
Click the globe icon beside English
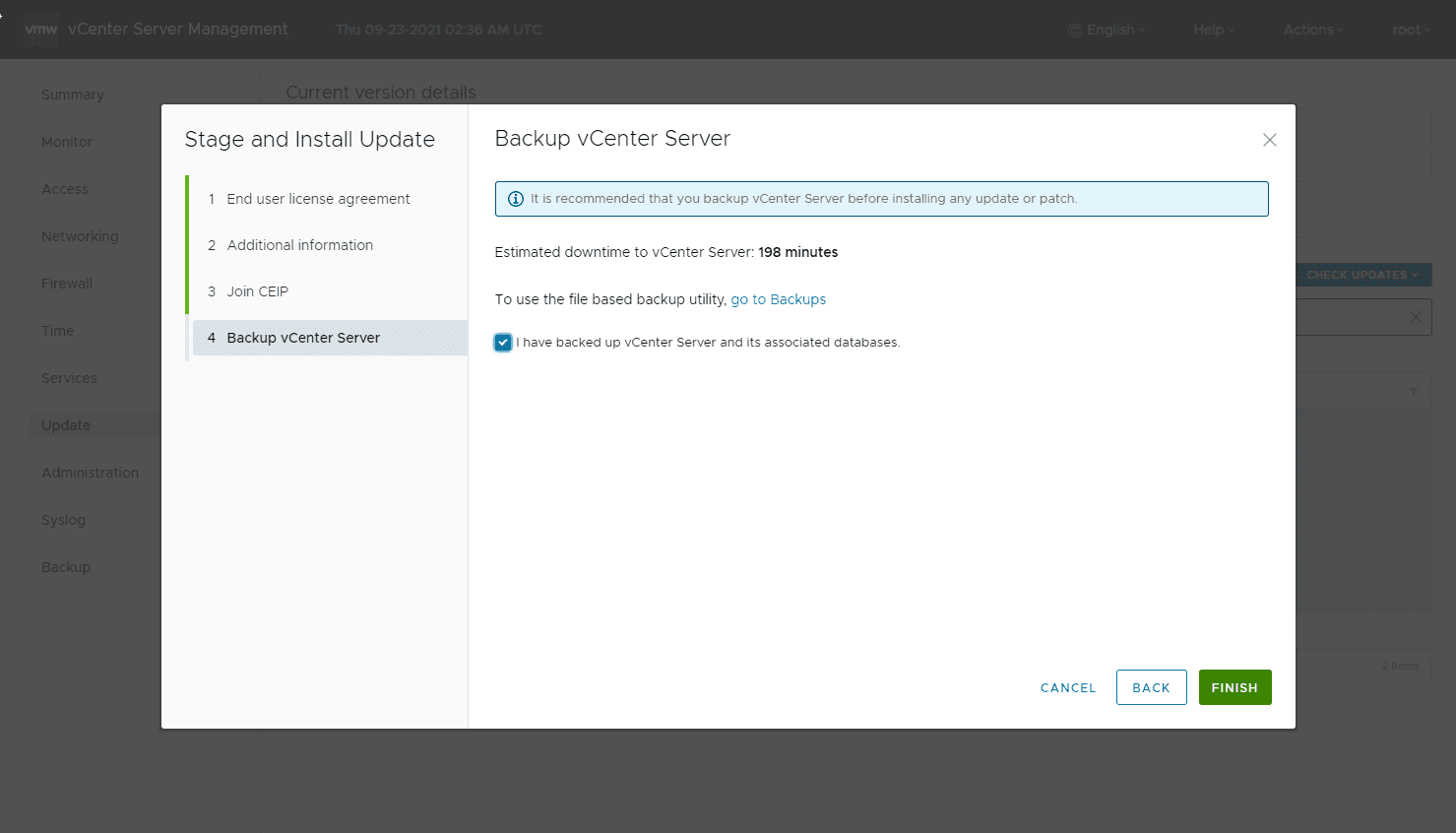pyautogui.click(x=1075, y=31)
